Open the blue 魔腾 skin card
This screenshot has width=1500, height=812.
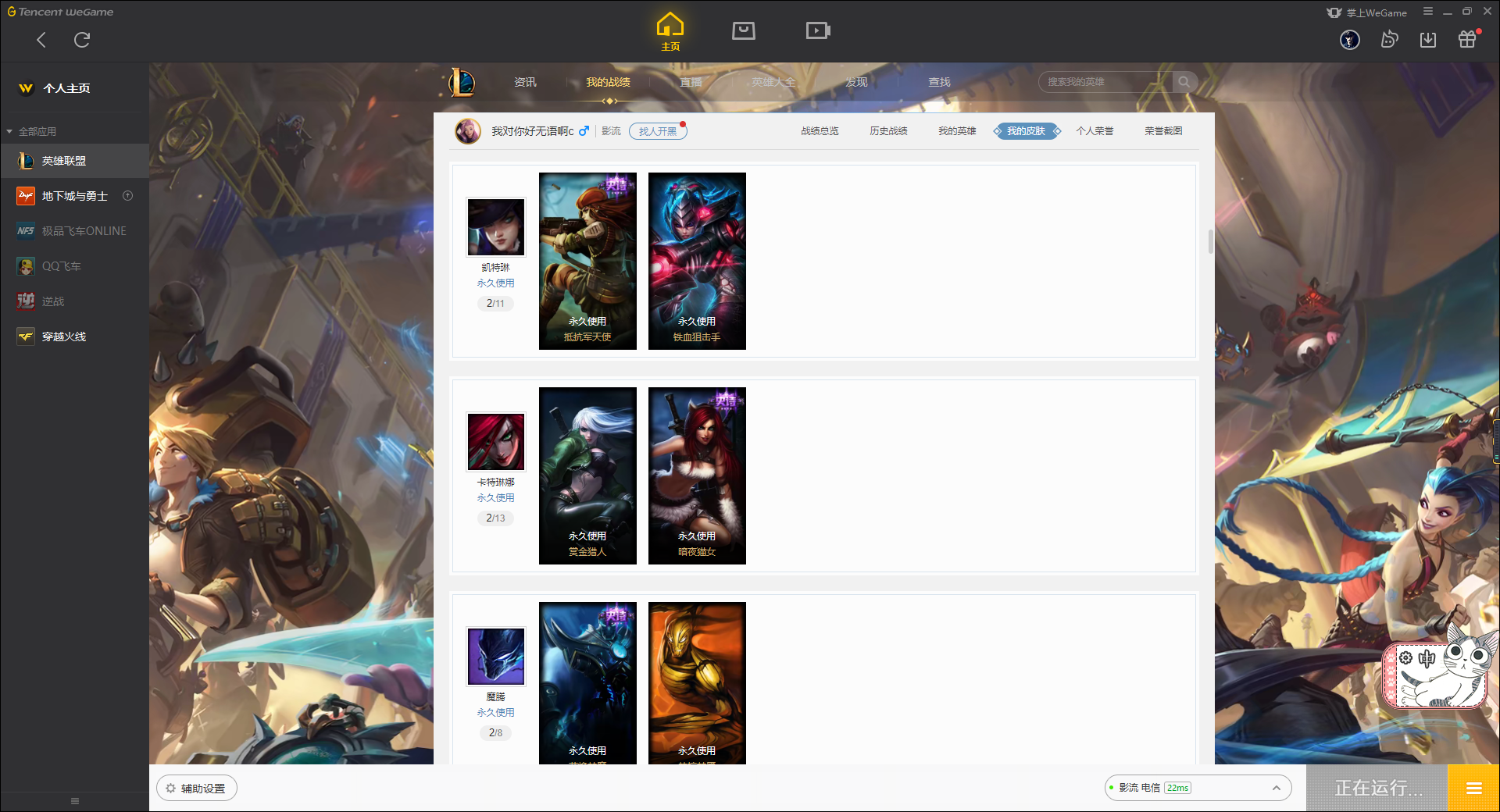click(x=587, y=683)
